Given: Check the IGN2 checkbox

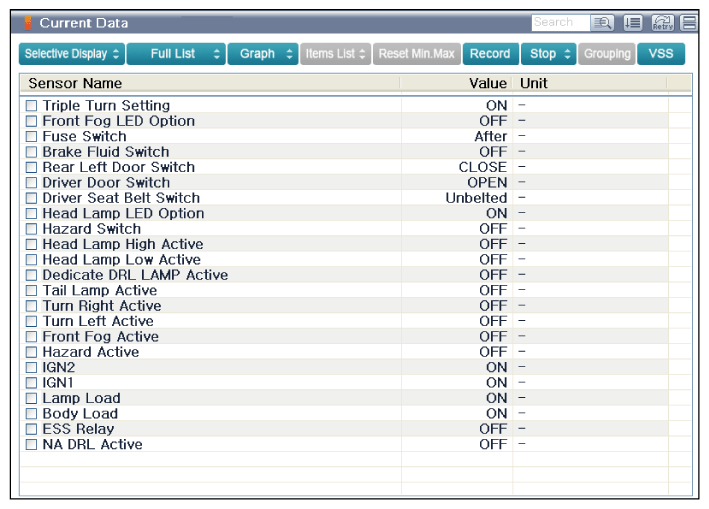Looking at the screenshot, I should 31,368.
